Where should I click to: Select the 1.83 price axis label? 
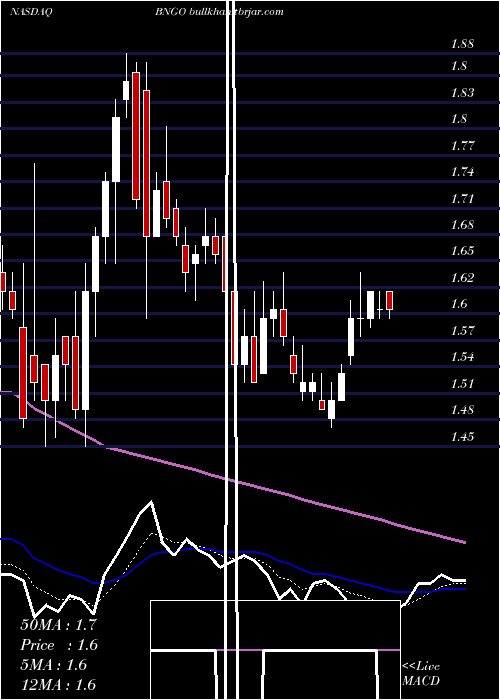point(462,93)
